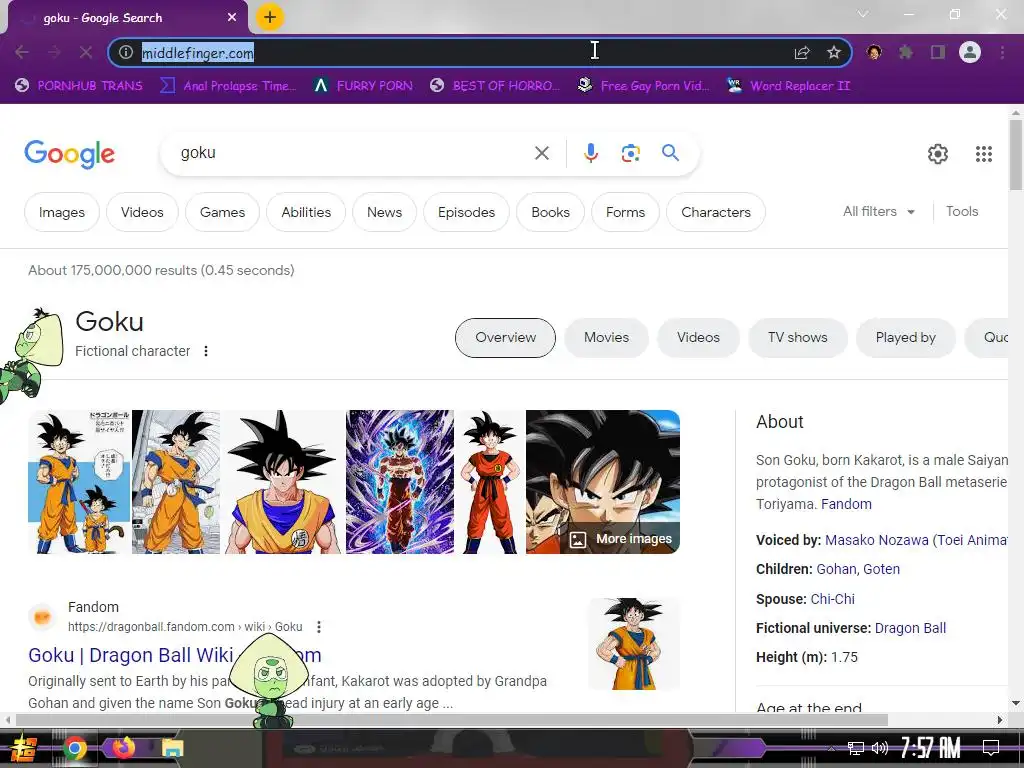Open the browser side panel

pyautogui.click(x=938, y=52)
